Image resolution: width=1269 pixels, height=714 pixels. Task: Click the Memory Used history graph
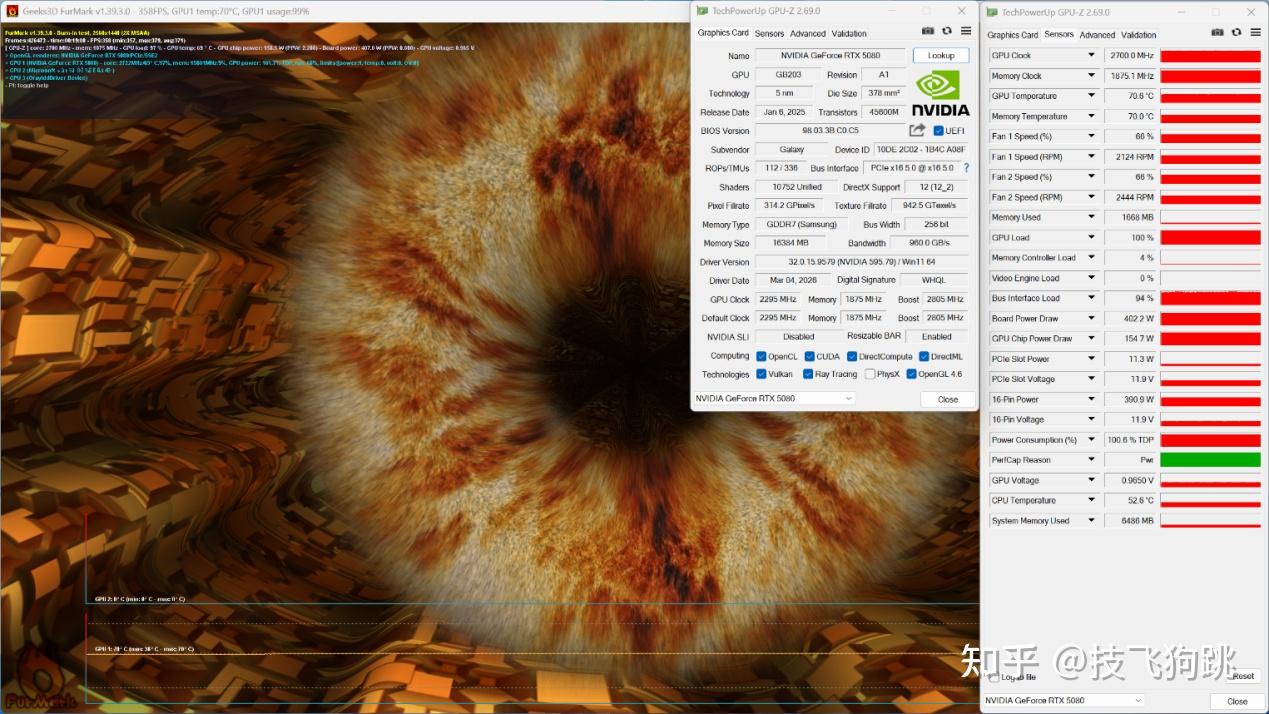point(1210,217)
